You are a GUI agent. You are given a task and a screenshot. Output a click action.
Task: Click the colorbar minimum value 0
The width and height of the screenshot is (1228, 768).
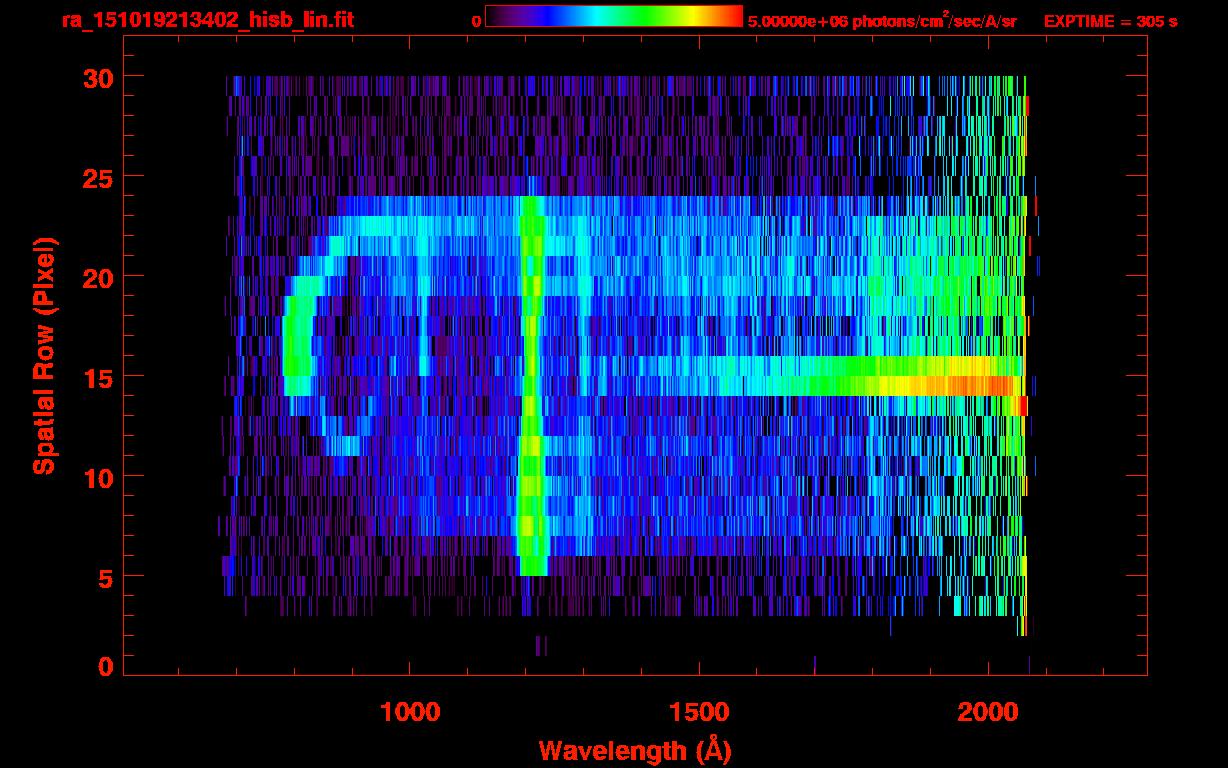(x=477, y=21)
